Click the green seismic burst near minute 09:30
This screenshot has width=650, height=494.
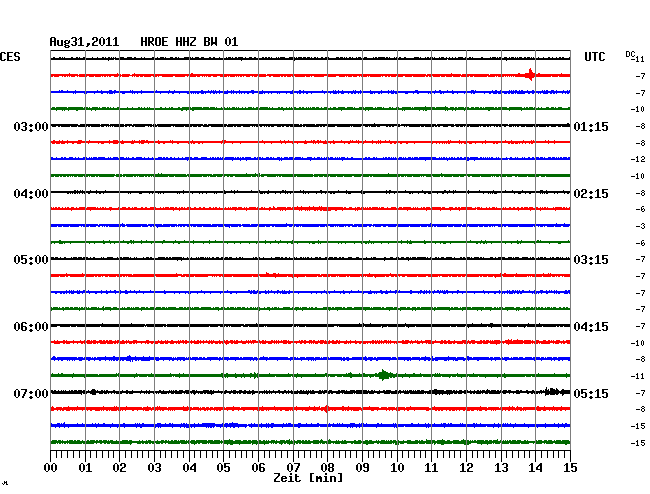[x=384, y=375]
